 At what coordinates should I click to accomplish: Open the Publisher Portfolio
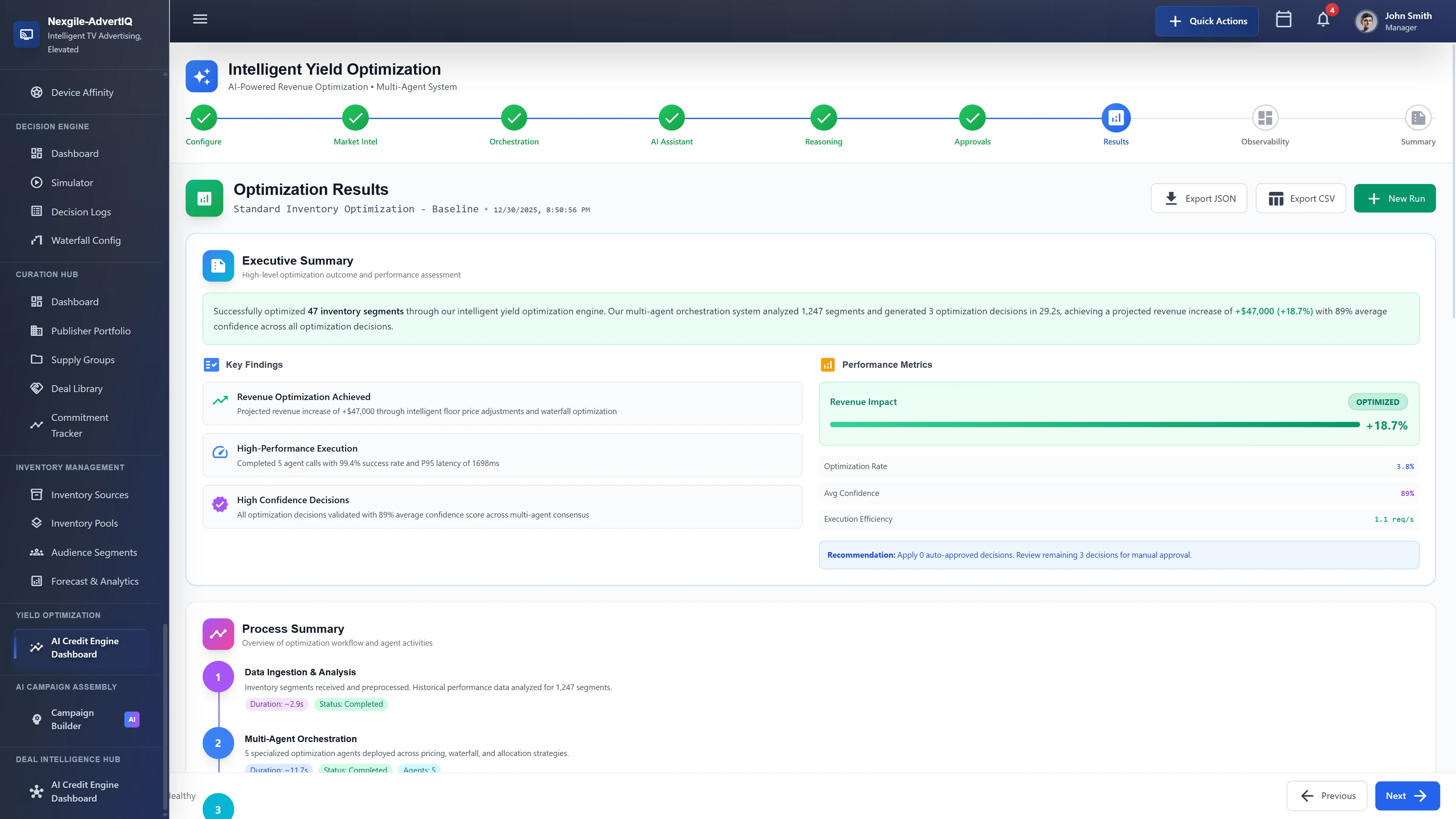tap(91, 331)
